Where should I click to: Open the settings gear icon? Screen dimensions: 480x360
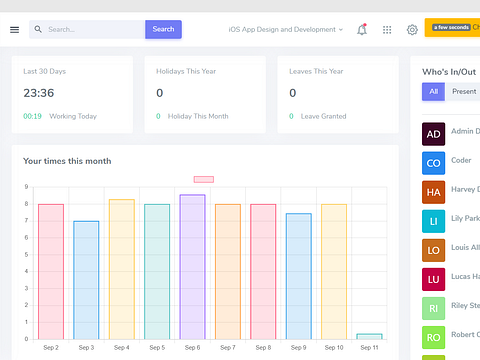pyautogui.click(x=412, y=30)
